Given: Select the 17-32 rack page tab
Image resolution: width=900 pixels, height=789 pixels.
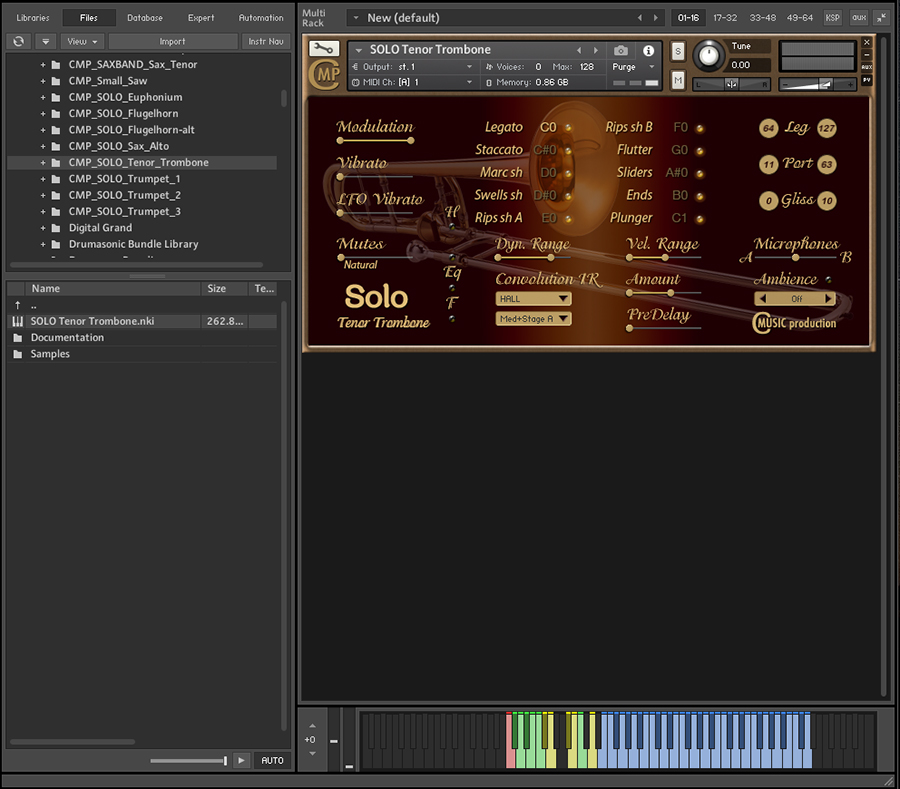Looking at the screenshot, I should [725, 18].
